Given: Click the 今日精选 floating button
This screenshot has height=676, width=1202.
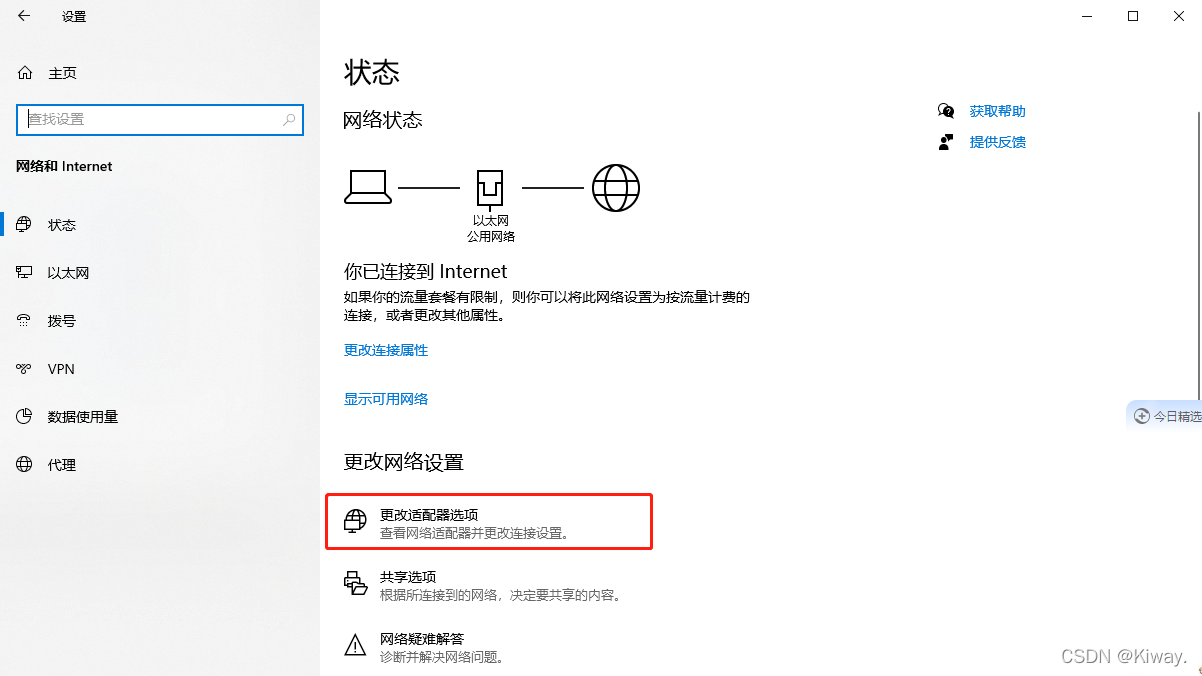Looking at the screenshot, I should coord(1168,415).
